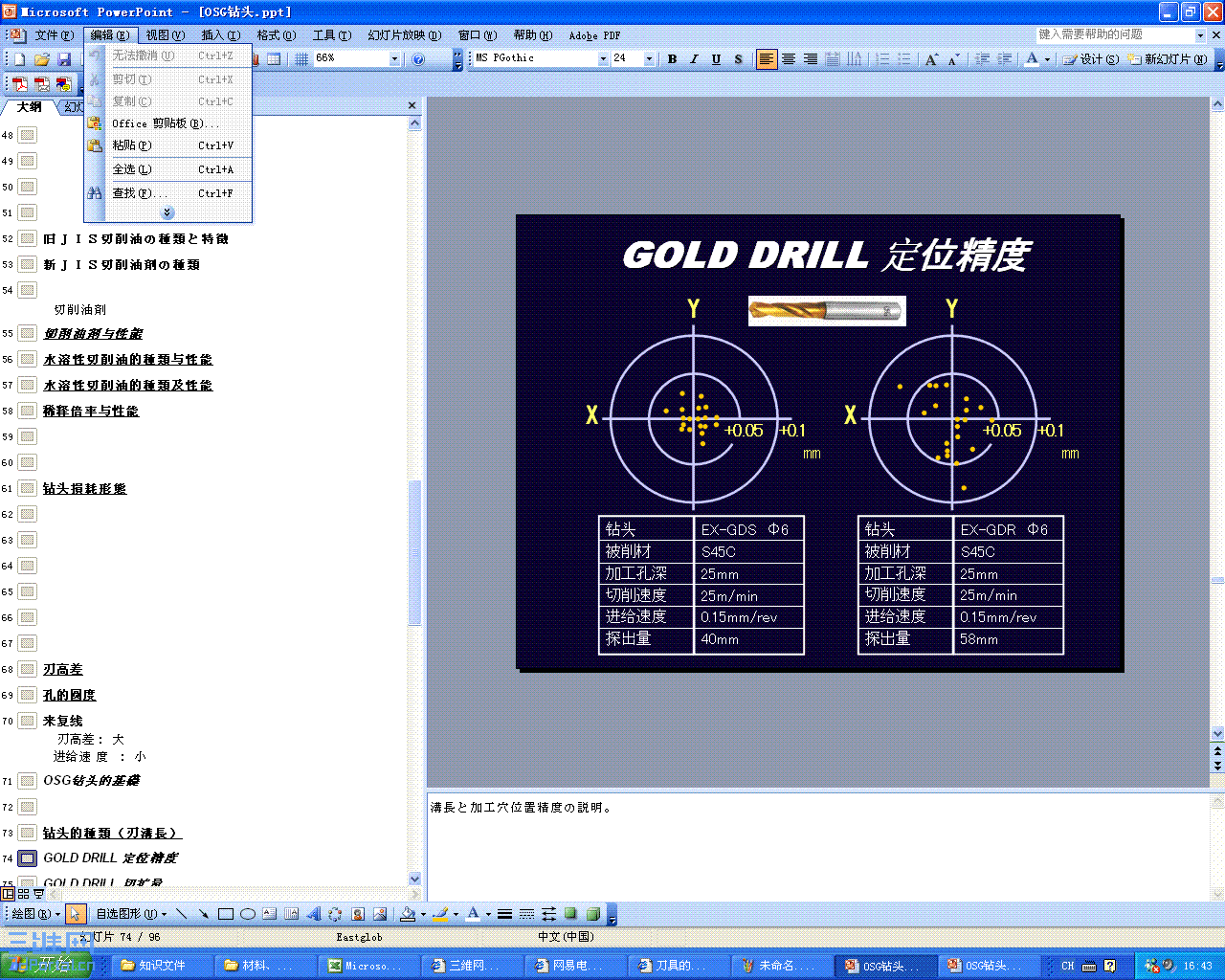Save the presentation with the floppy icon
The width and height of the screenshot is (1225, 980).
tap(64, 59)
